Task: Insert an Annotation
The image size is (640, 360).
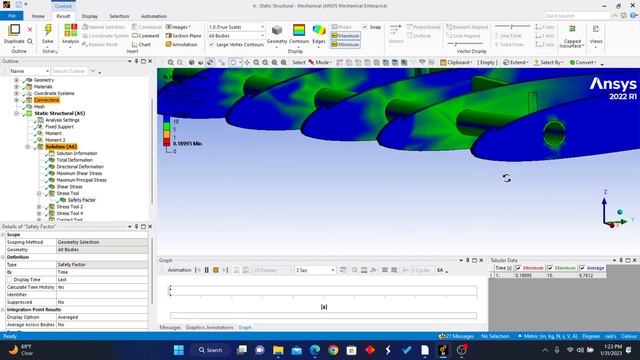Action: click(x=181, y=44)
